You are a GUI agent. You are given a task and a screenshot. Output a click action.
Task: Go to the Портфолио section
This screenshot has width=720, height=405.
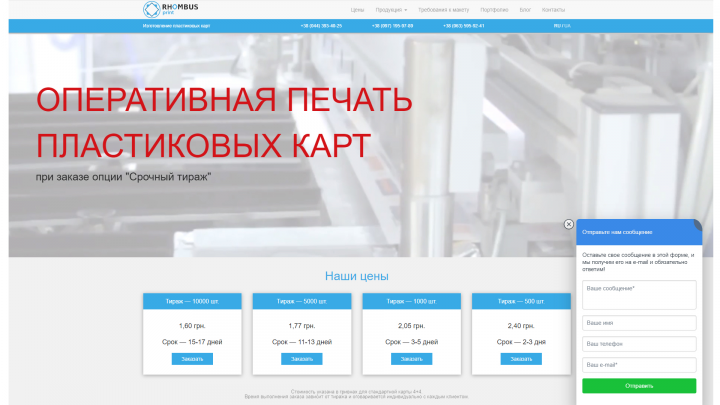tap(494, 10)
